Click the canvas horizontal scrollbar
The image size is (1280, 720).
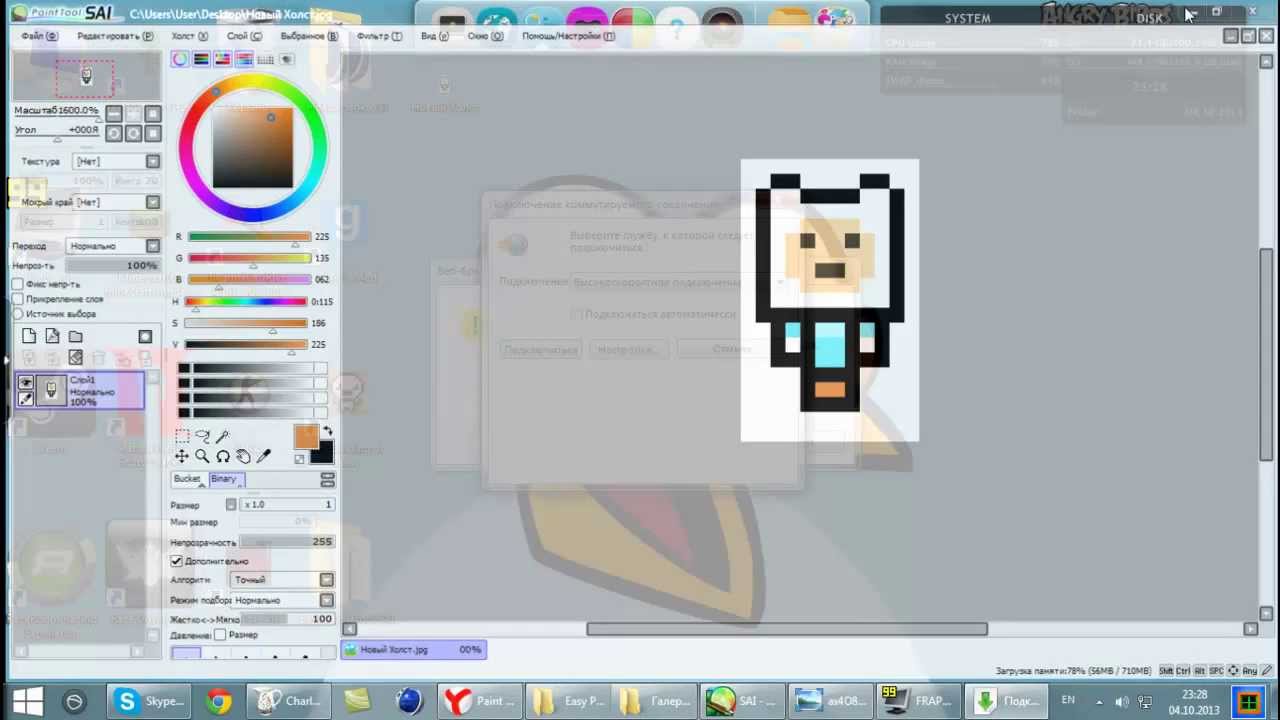pyautogui.click(x=787, y=629)
